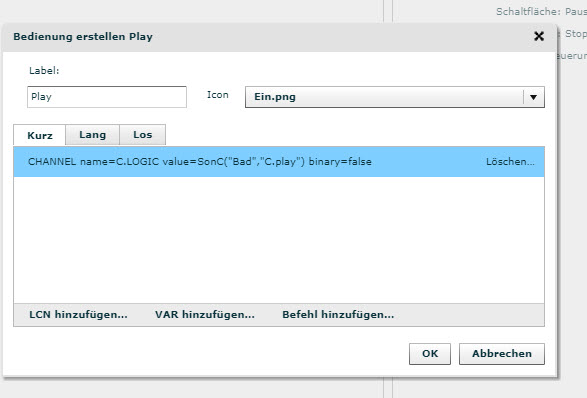Switch to the Kurz tab
Image resolution: width=587 pixels, height=398 pixels.
pos(40,135)
